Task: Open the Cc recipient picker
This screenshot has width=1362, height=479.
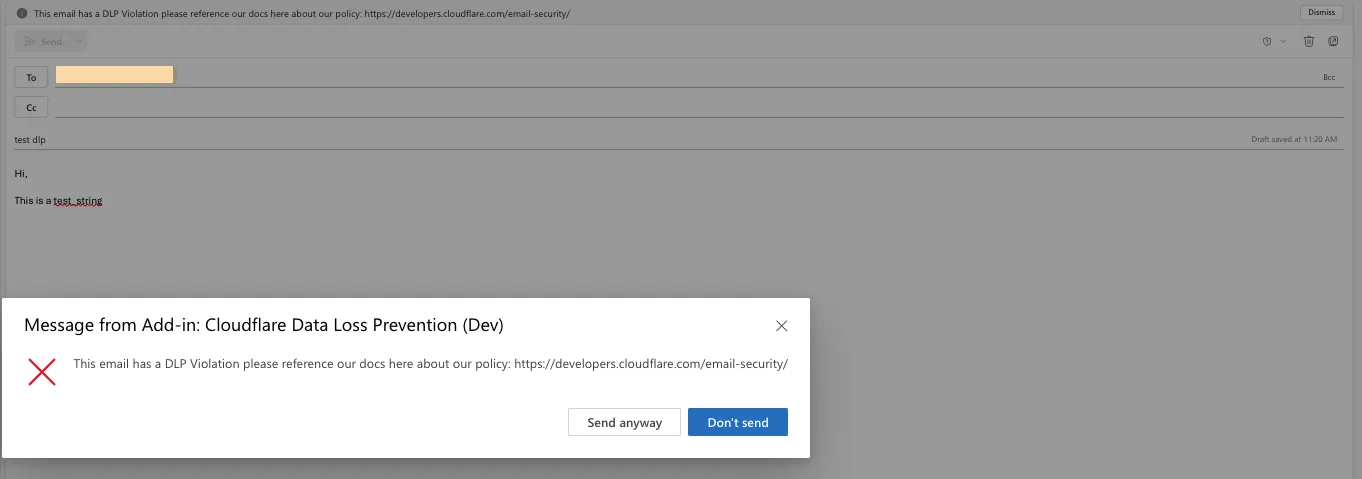Action: [31, 107]
